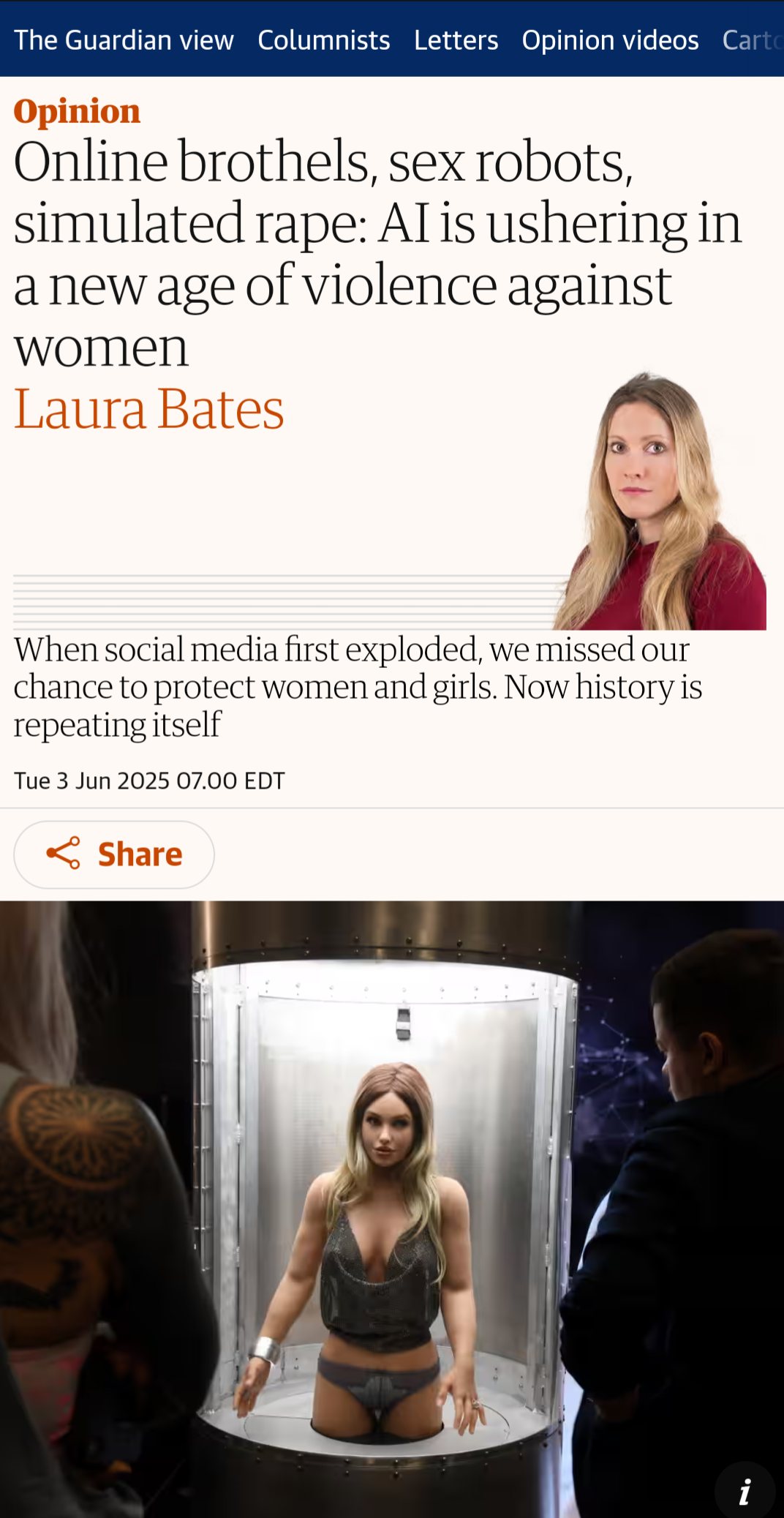Click the word Share label text
Image resolution: width=784 pixels, height=1518 pixels.
pyautogui.click(x=140, y=854)
